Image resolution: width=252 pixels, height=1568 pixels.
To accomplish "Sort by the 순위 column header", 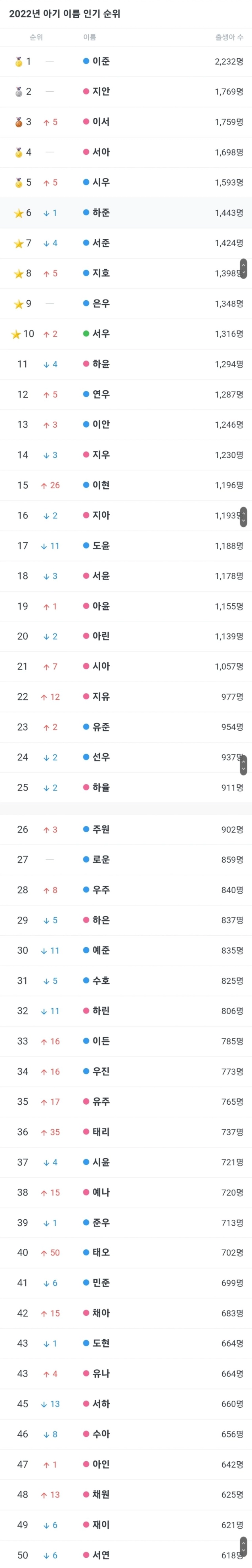I will tap(36, 37).
